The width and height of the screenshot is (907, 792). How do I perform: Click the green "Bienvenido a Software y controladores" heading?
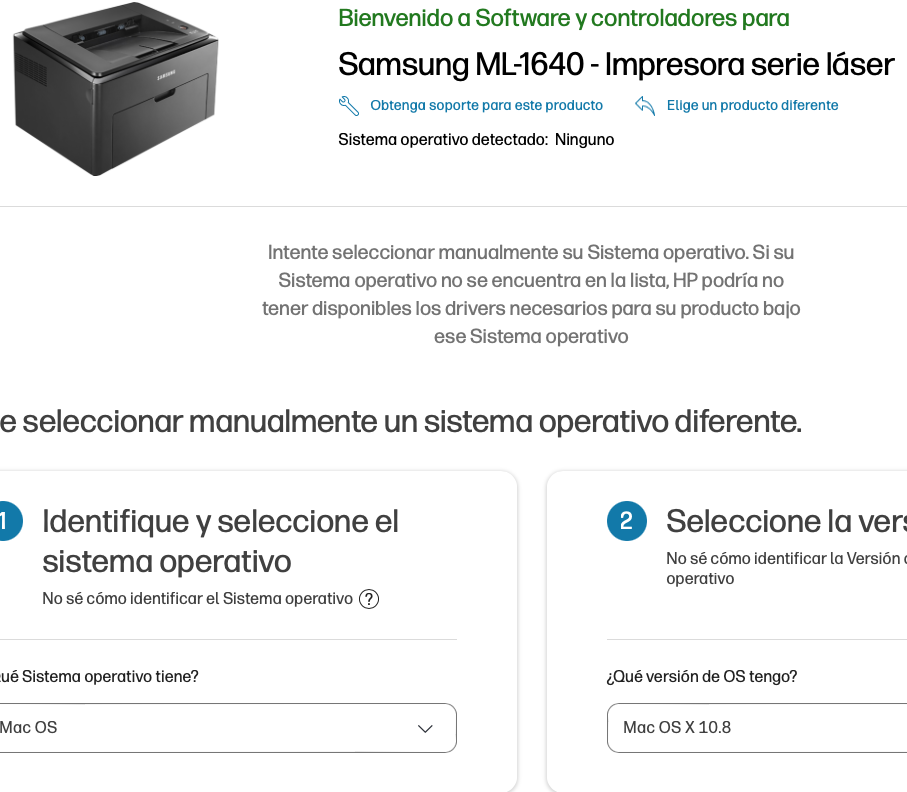click(563, 18)
